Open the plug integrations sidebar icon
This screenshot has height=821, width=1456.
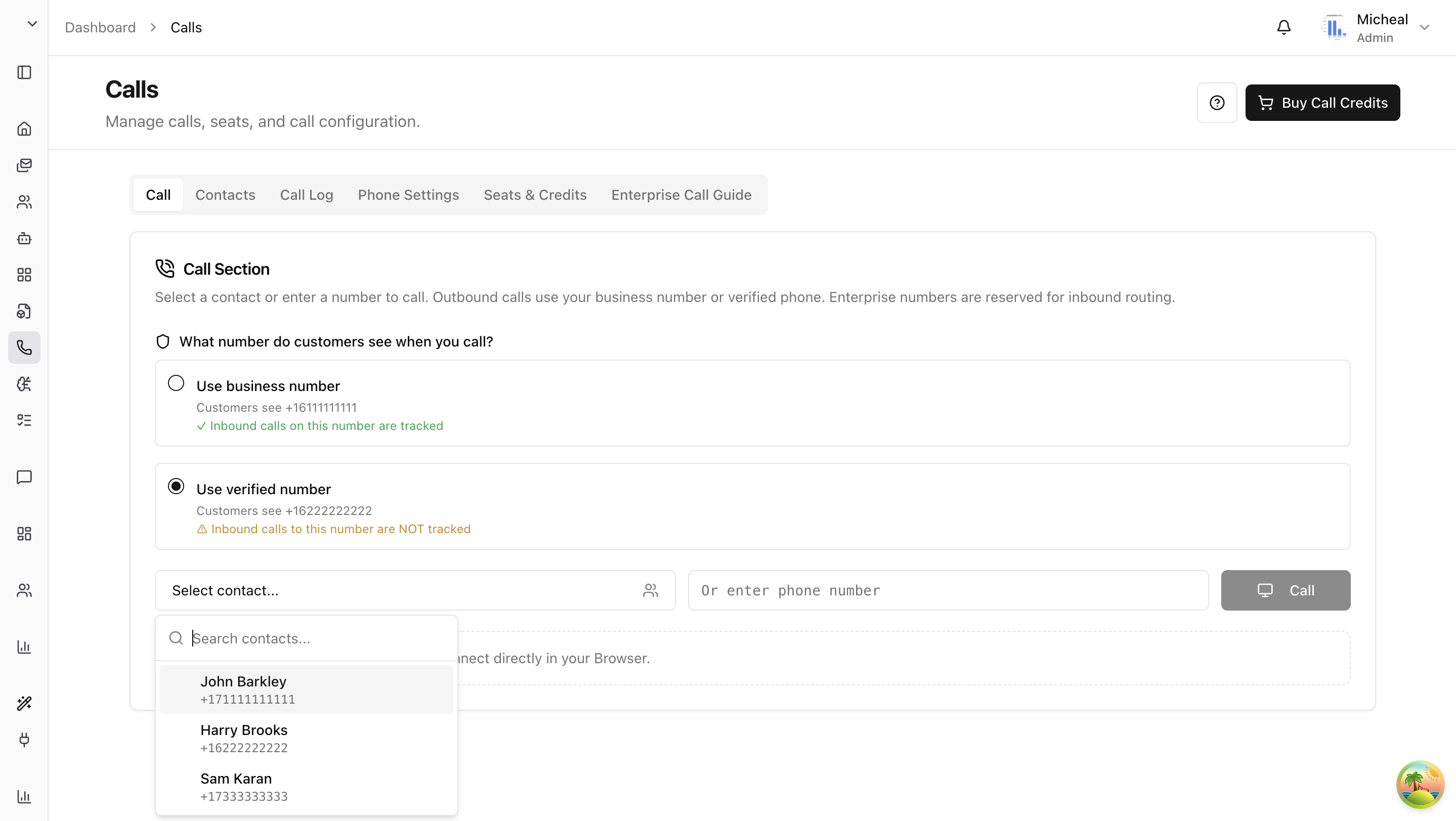(24, 740)
